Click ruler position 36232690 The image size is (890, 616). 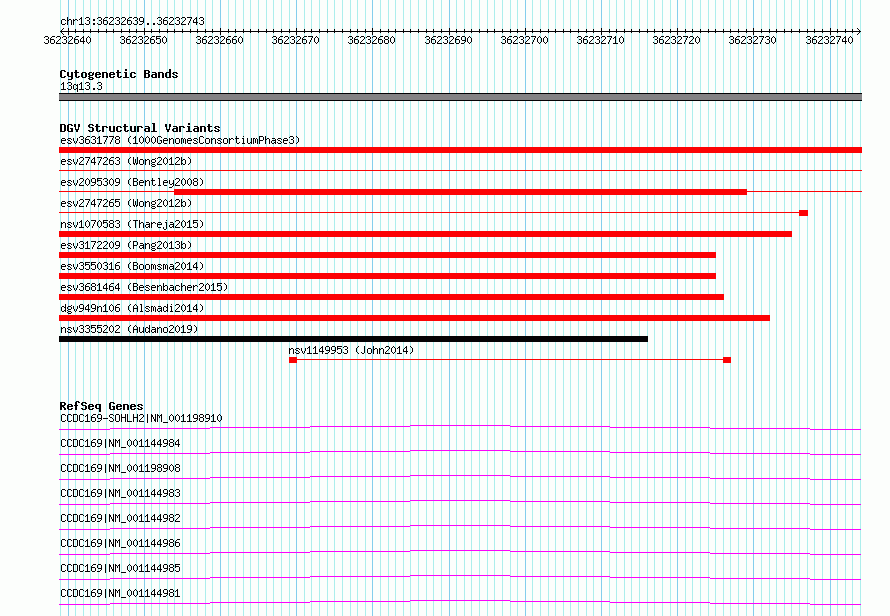[x=448, y=40]
